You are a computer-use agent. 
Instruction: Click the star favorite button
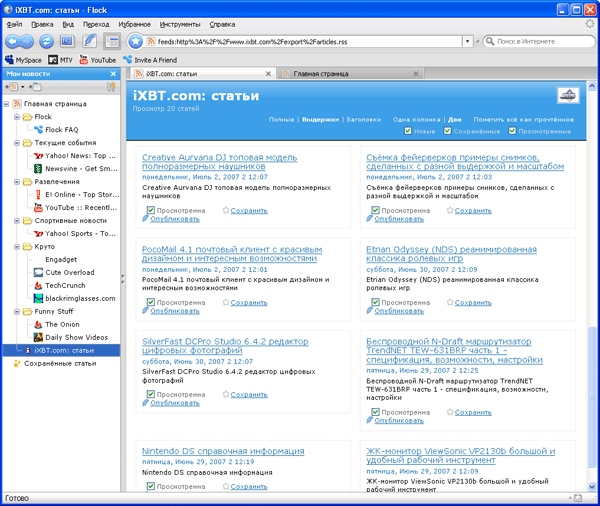pyautogui.click(x=135, y=41)
